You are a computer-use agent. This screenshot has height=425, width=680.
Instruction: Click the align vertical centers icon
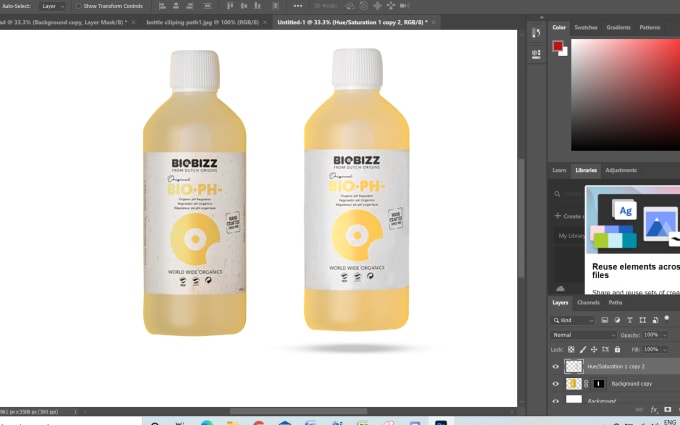[x=244, y=6]
